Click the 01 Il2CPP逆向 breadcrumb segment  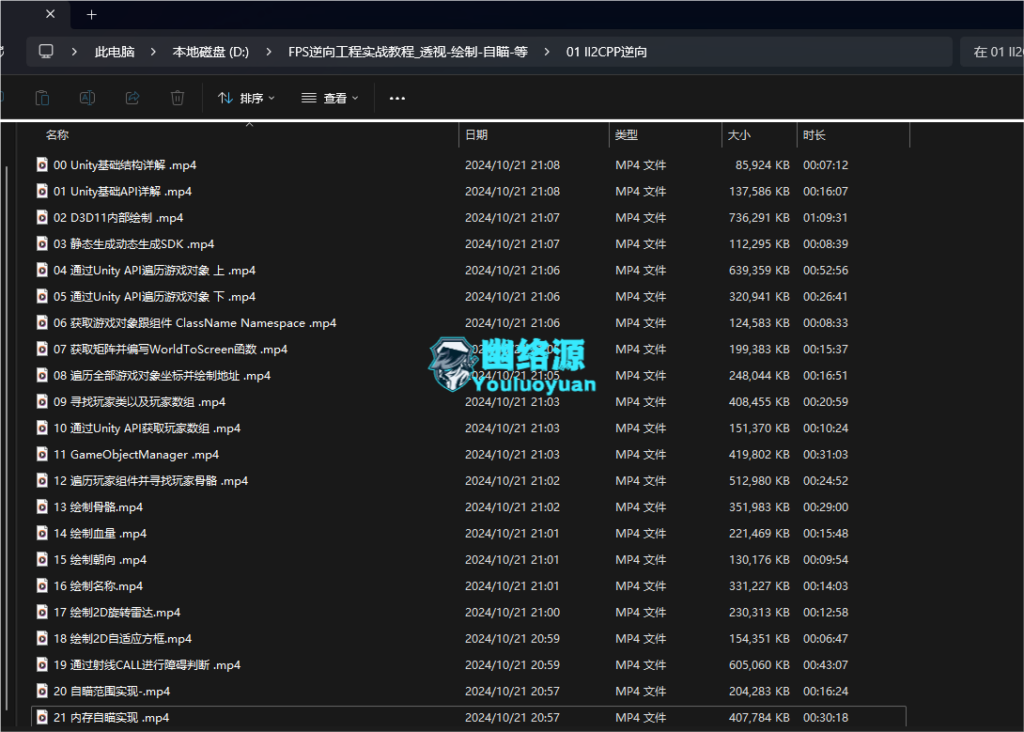click(607, 52)
